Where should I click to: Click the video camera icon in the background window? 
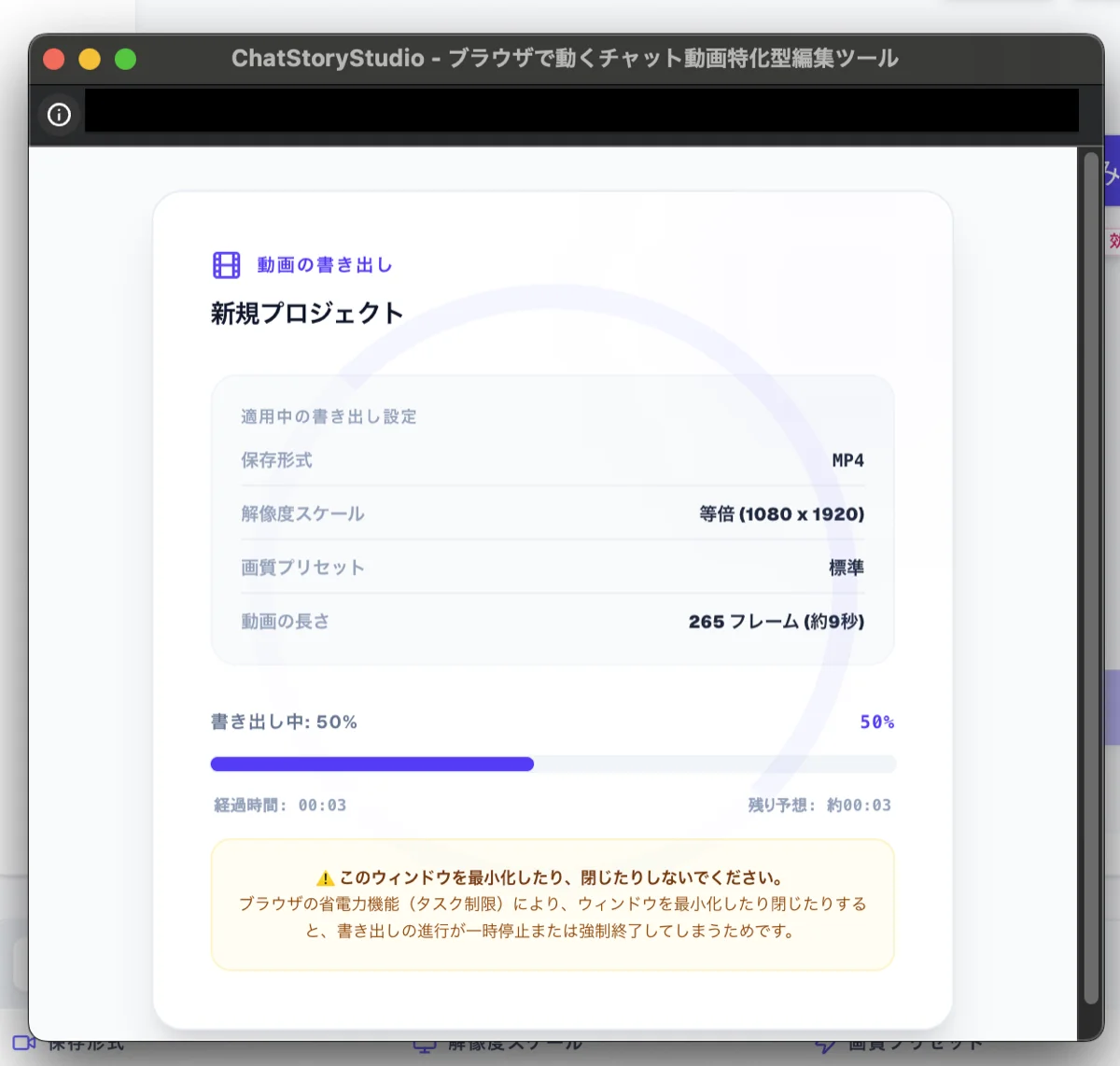(x=24, y=1045)
